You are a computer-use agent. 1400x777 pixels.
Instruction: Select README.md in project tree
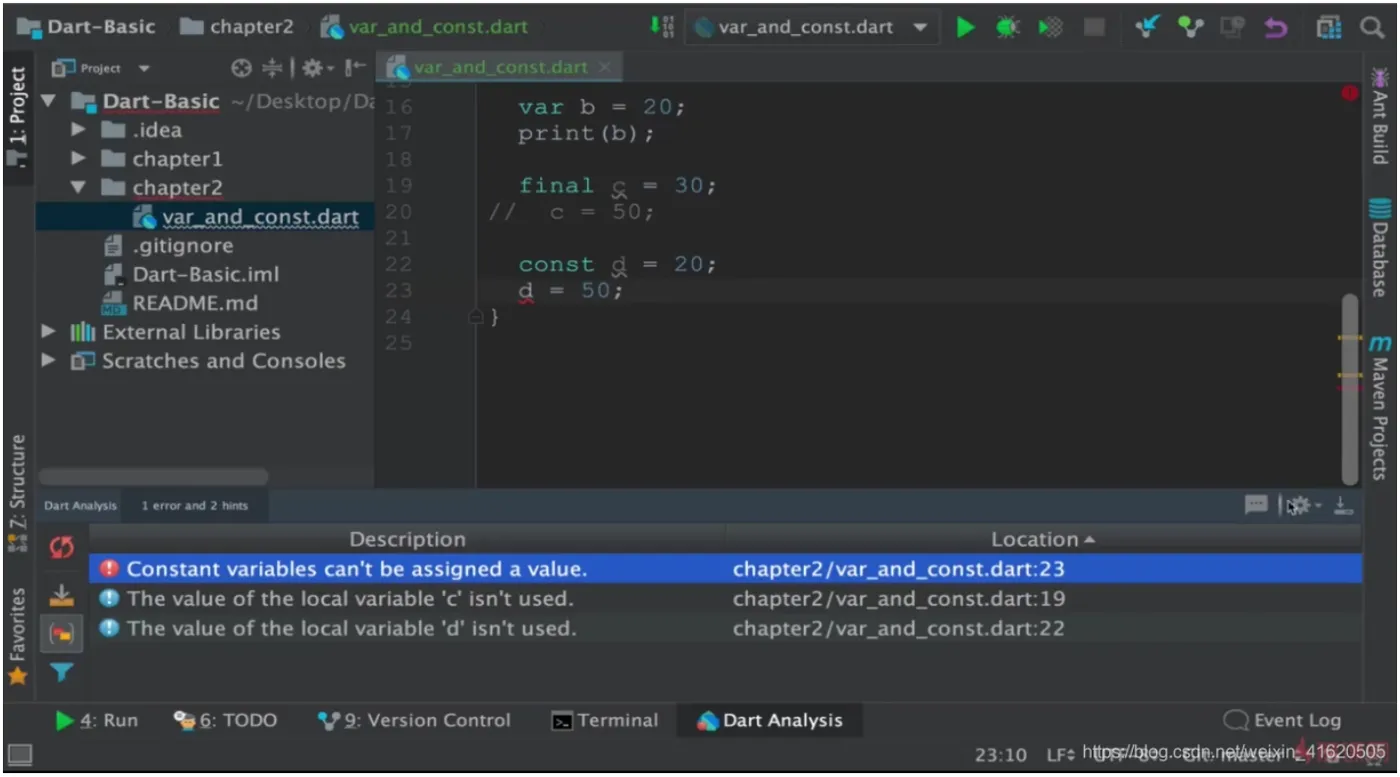tap(180, 303)
